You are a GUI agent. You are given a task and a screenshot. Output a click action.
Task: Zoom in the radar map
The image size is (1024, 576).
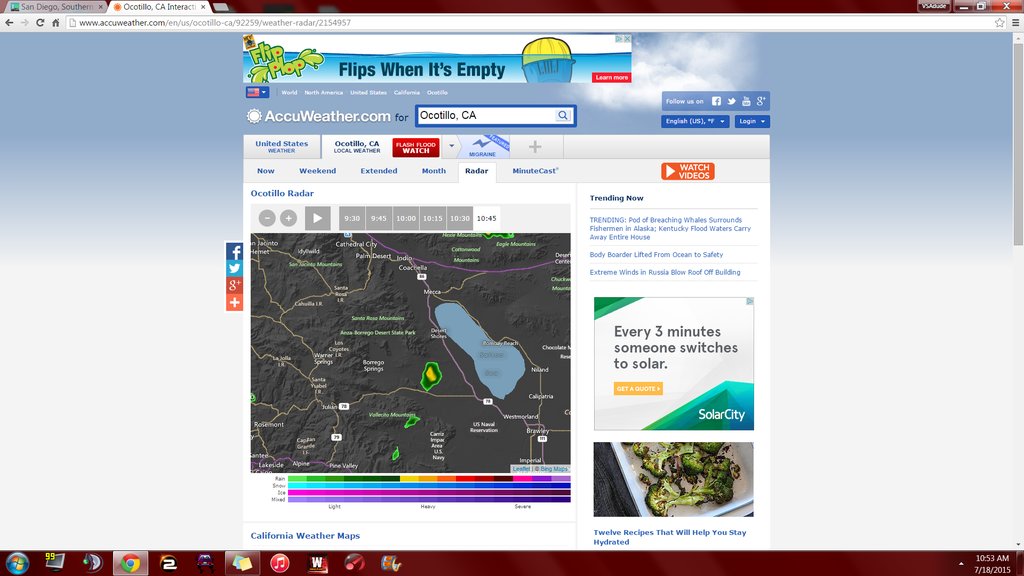pyautogui.click(x=288, y=218)
